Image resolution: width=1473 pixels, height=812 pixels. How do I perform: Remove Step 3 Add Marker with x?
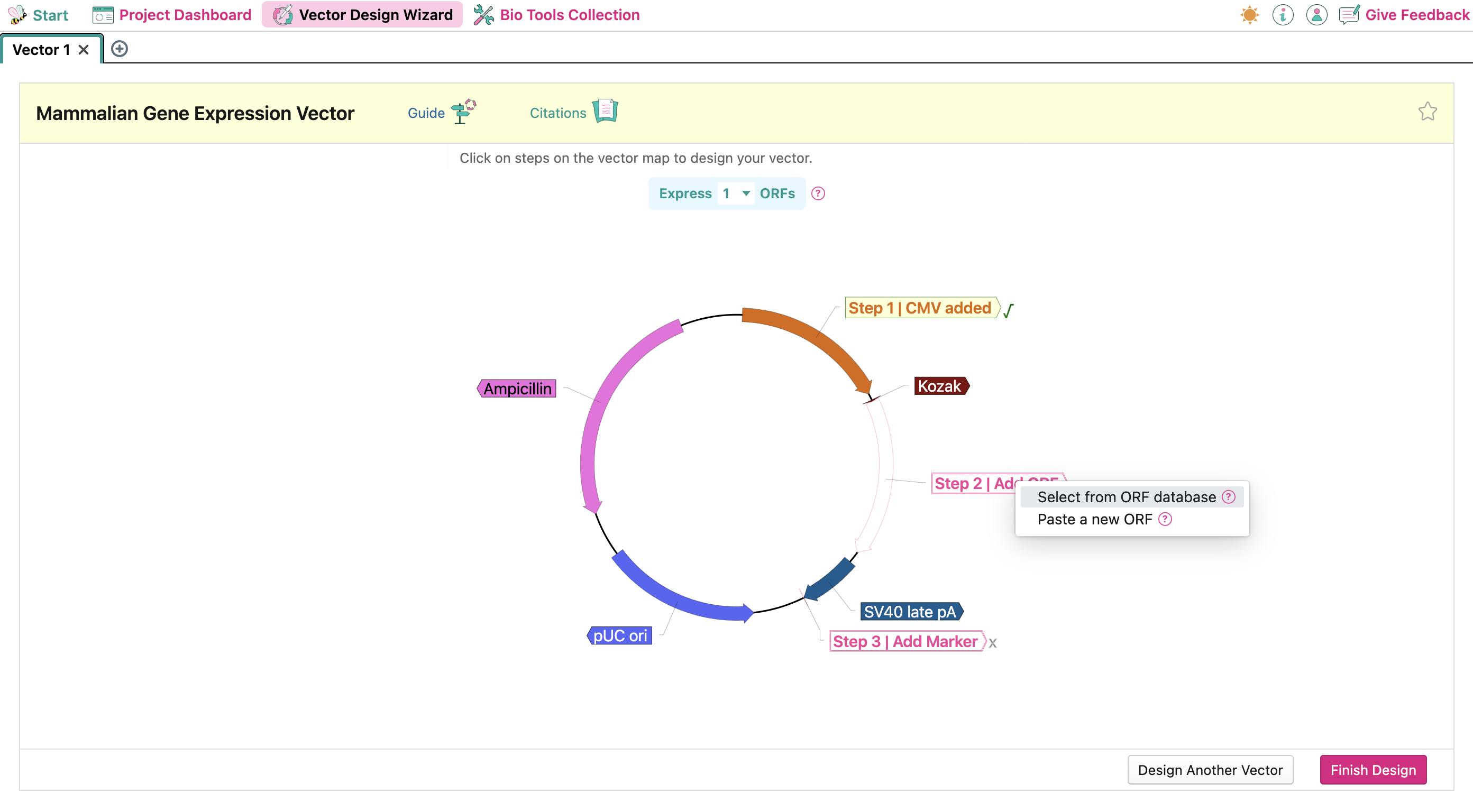(993, 643)
